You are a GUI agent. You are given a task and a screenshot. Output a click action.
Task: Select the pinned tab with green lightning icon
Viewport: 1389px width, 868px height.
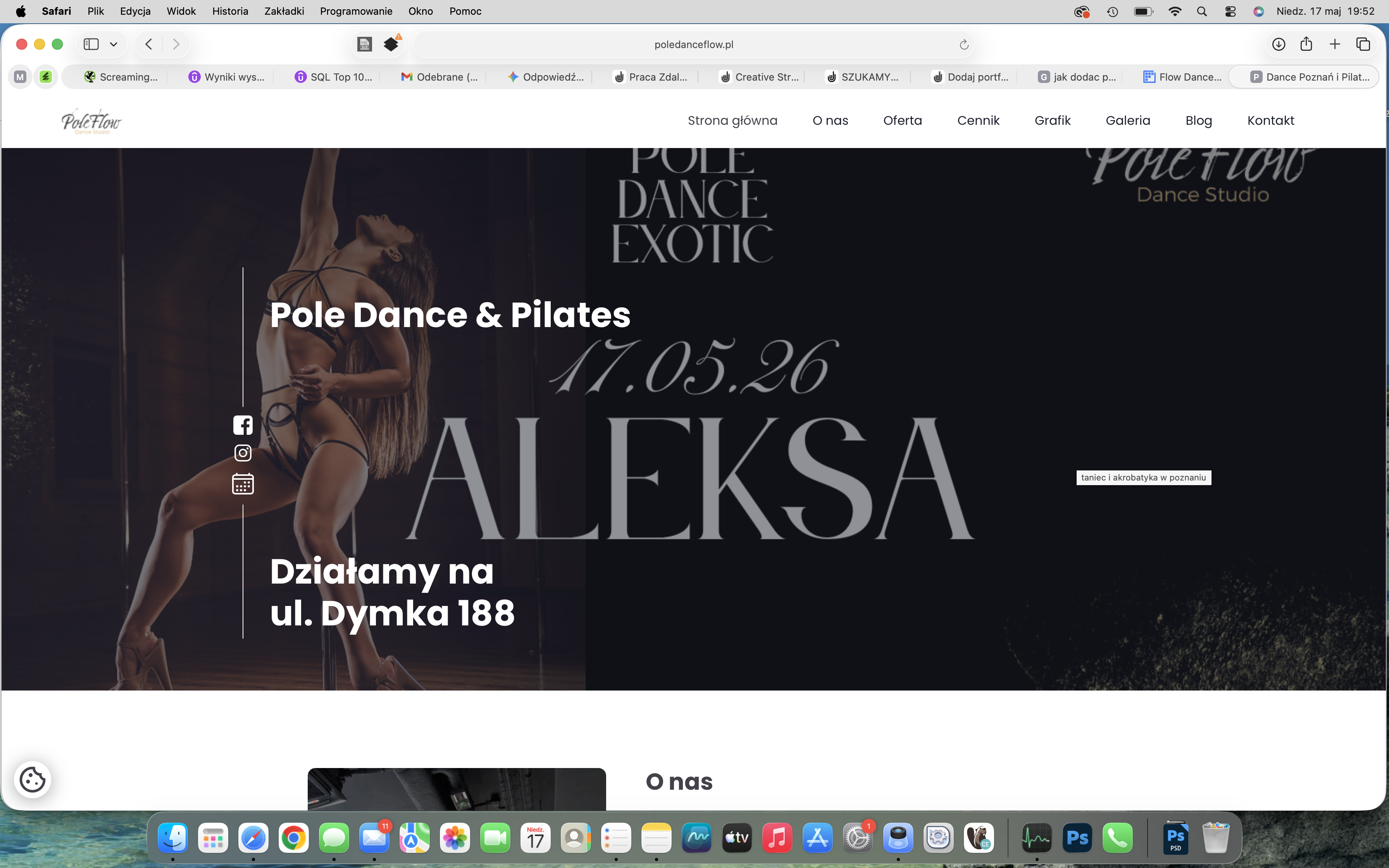[46, 77]
